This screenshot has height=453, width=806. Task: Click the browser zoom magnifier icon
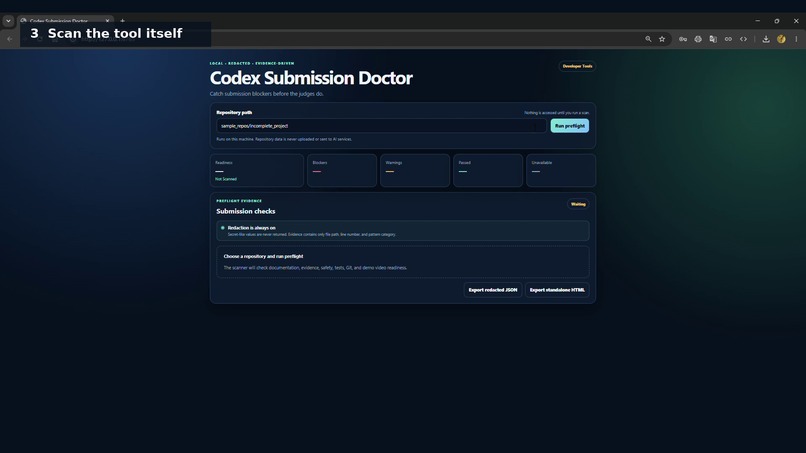point(648,39)
